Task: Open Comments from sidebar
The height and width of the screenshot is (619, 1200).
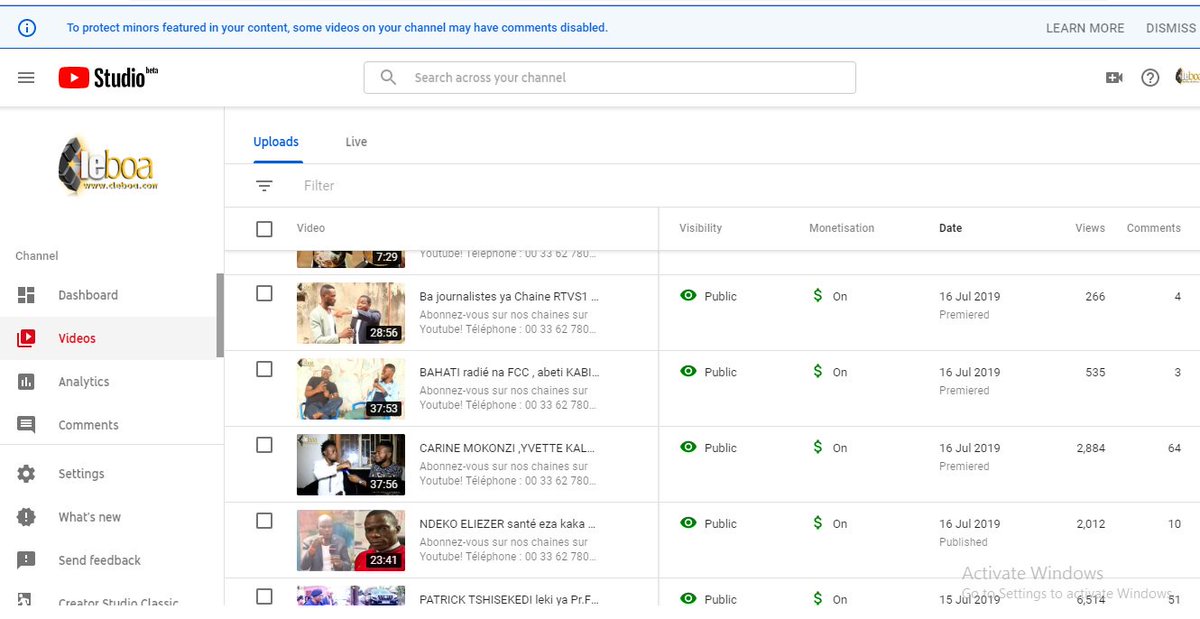Action: (88, 425)
